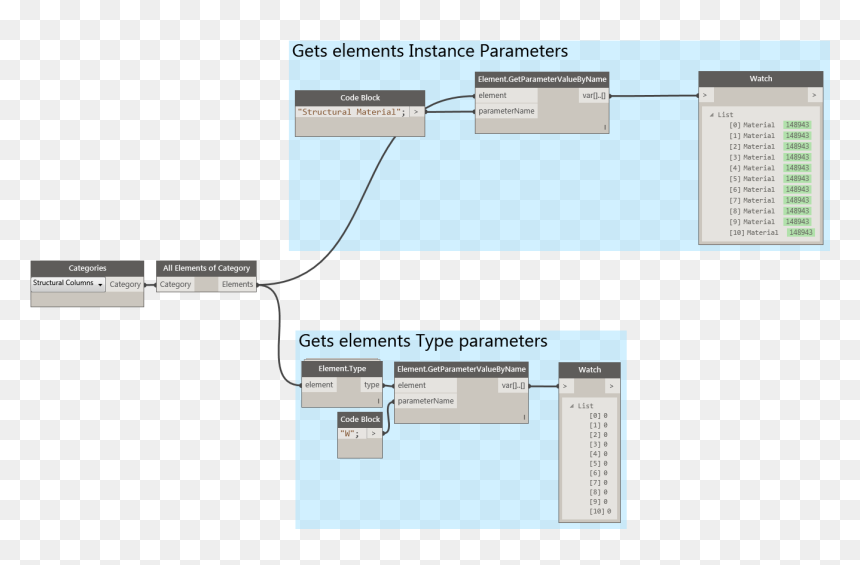
Task: Select the upper Watch node header
Action: 761,79
